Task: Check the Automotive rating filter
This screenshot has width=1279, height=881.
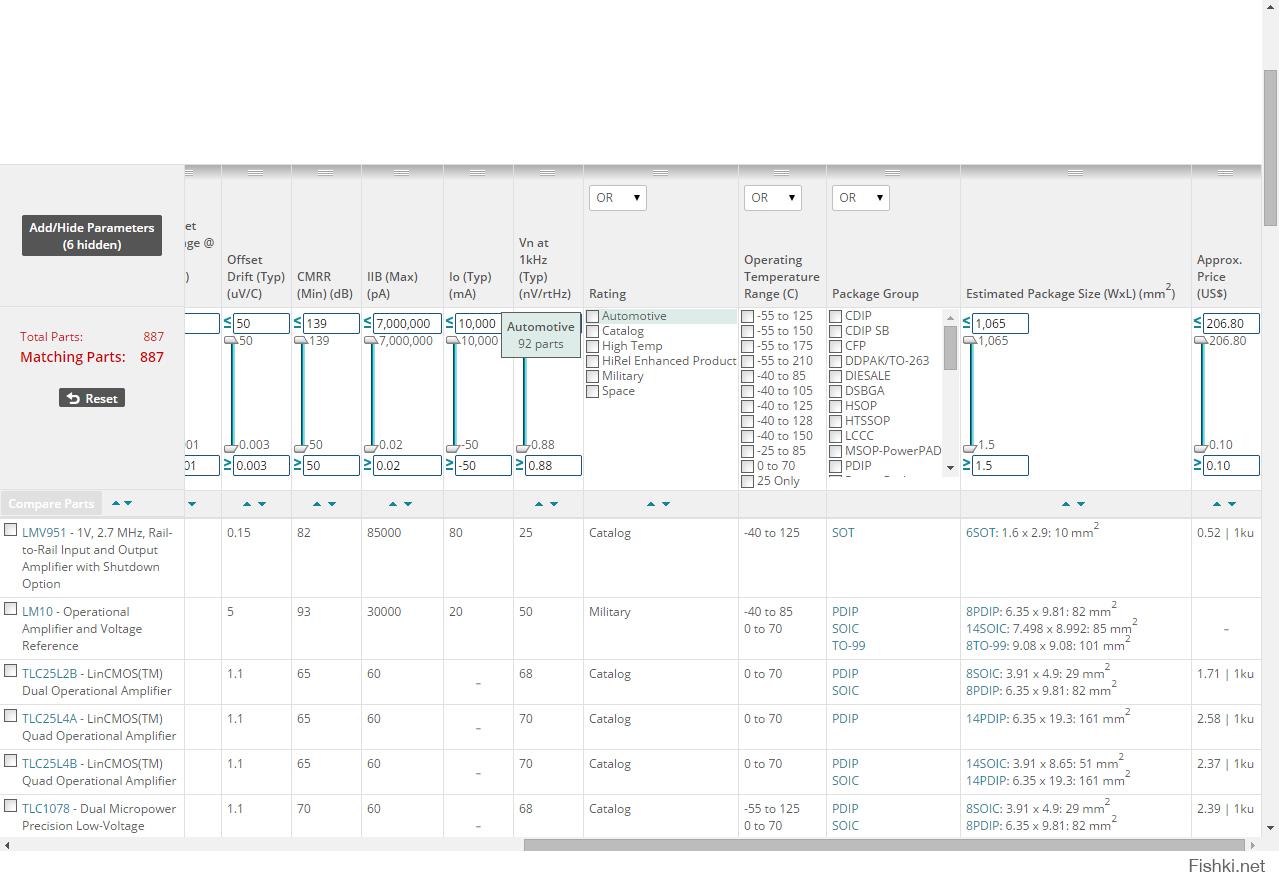Action: [593, 316]
